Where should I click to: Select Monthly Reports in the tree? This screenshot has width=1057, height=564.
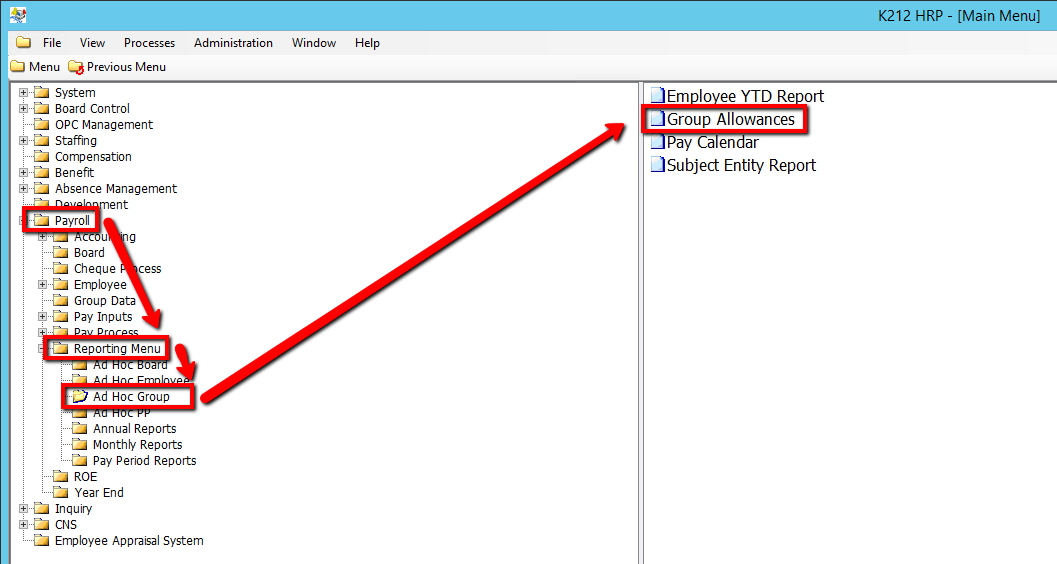point(137,445)
